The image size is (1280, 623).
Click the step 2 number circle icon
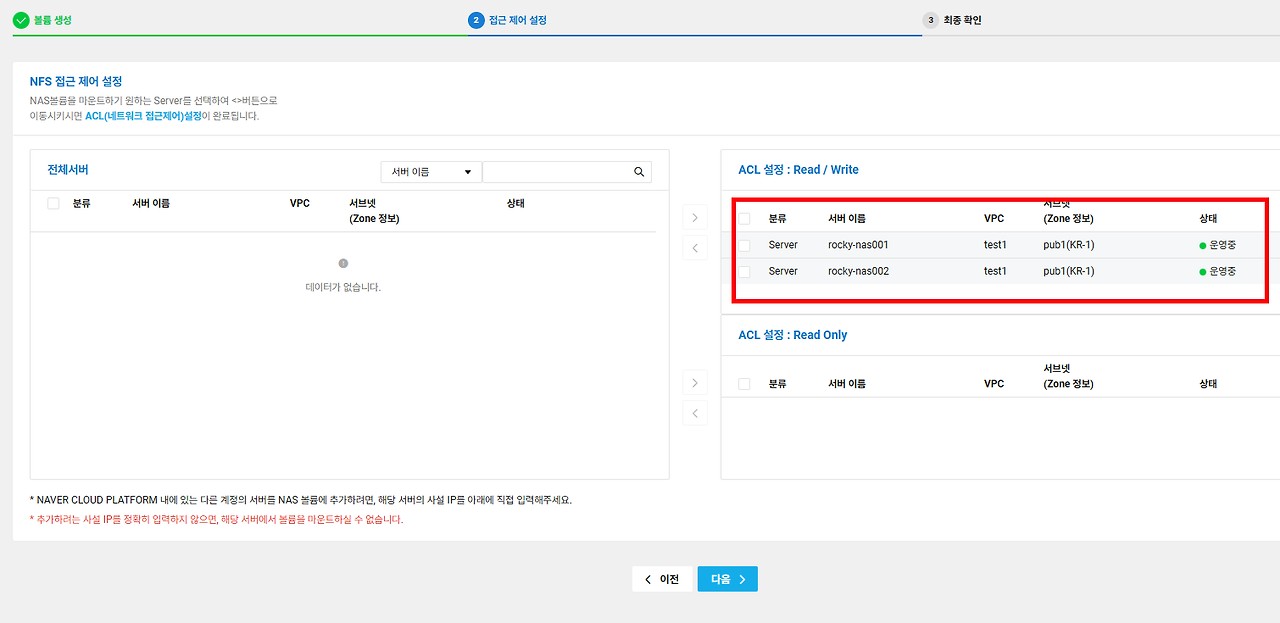pyautogui.click(x=476, y=20)
